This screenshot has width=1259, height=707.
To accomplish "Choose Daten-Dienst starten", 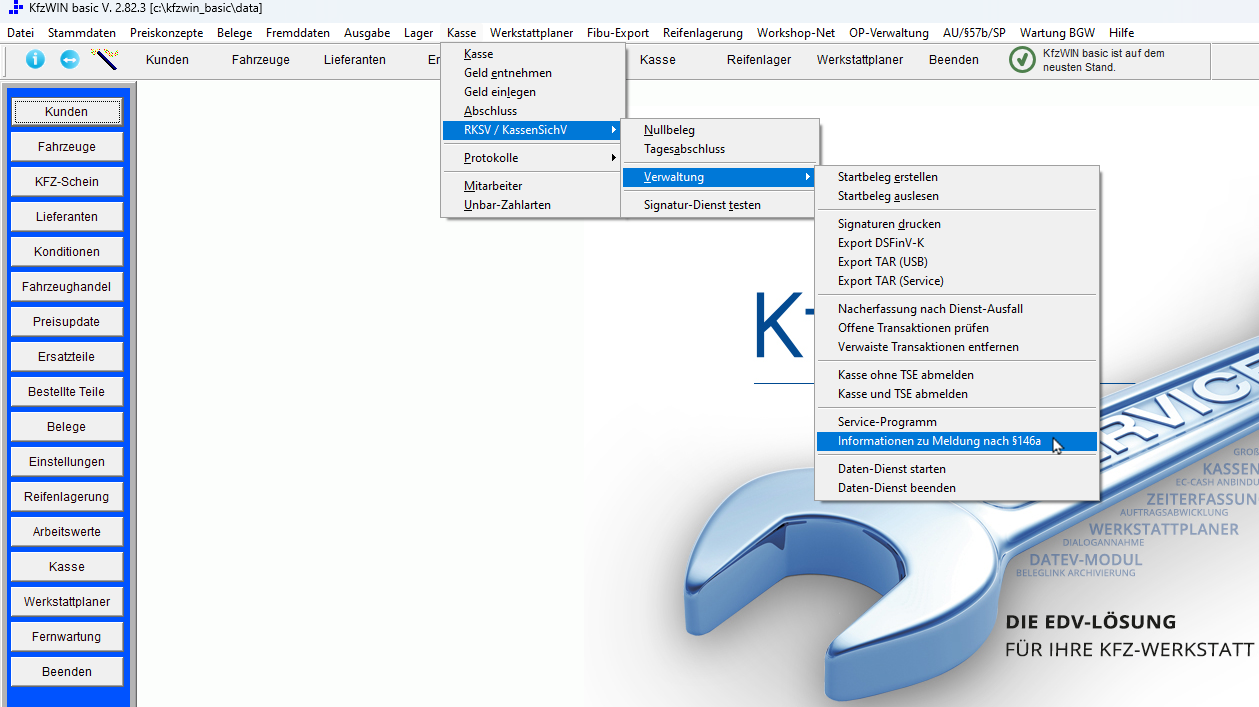I will coord(957,469).
